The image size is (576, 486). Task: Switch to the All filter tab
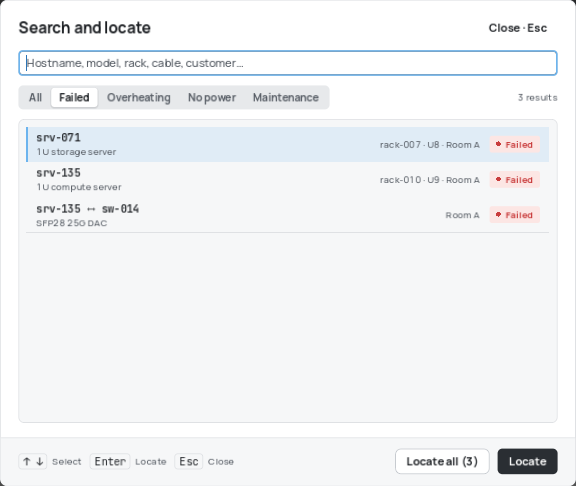tap(35, 97)
